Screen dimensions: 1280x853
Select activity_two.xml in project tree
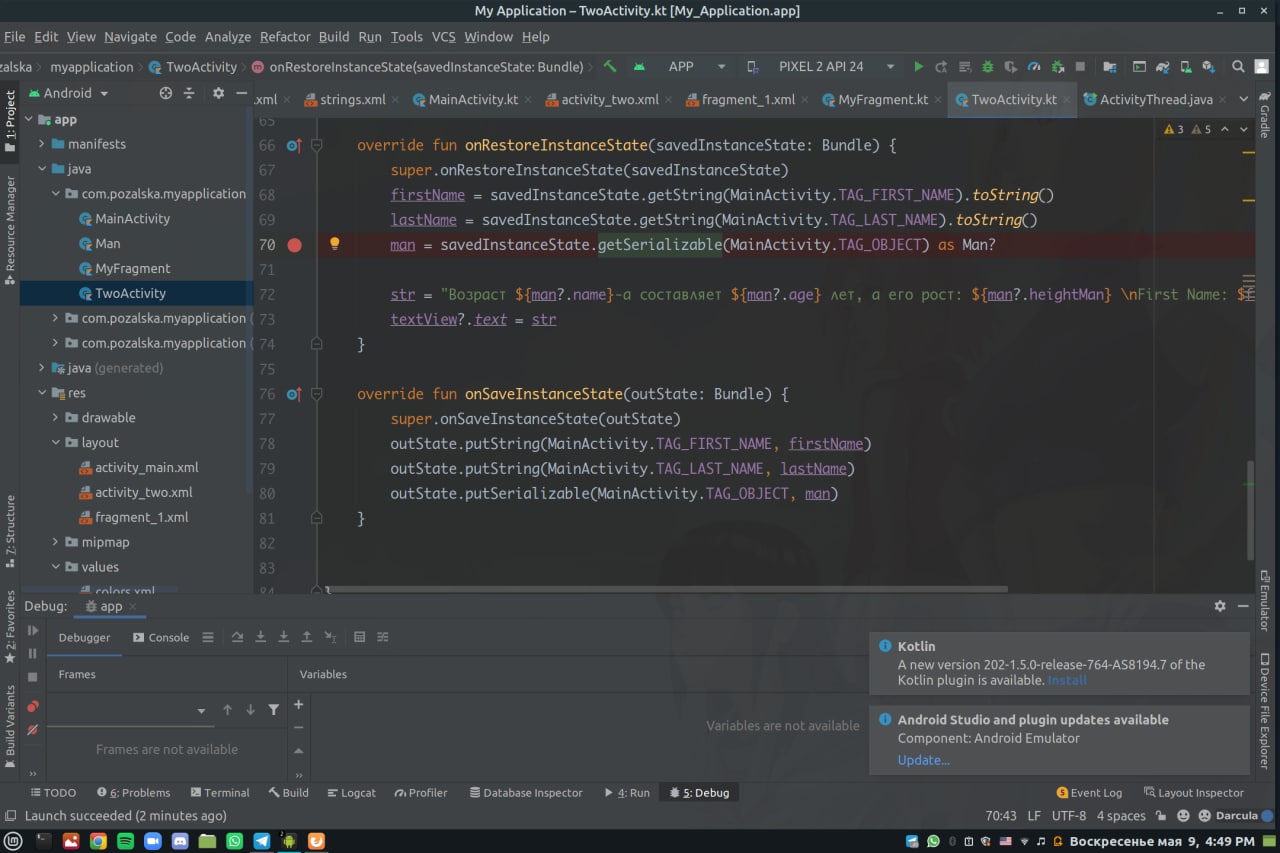[143, 492]
